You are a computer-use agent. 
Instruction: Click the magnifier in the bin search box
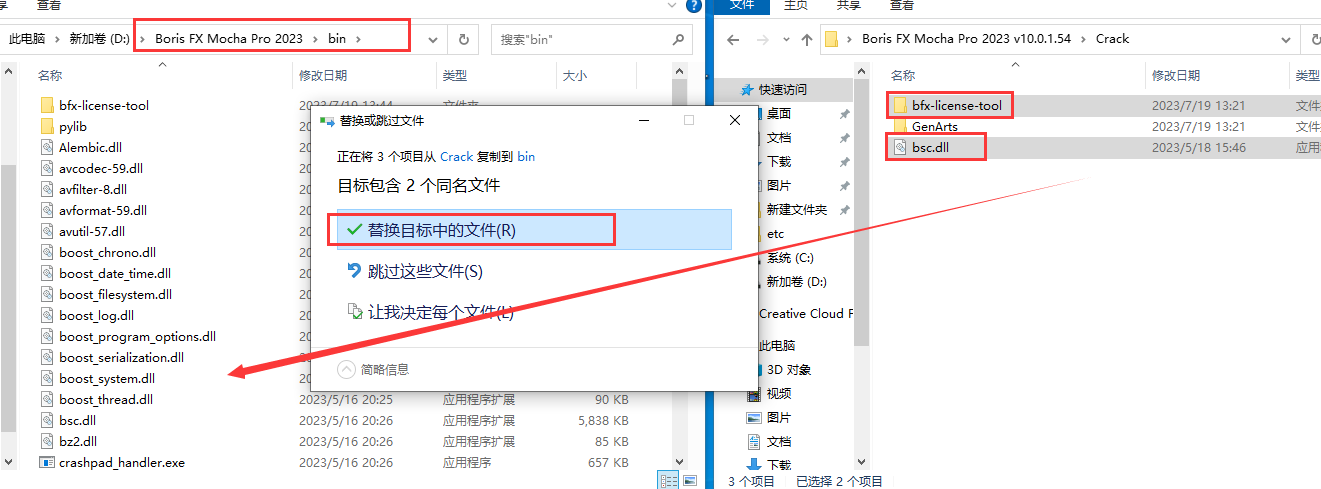point(678,39)
